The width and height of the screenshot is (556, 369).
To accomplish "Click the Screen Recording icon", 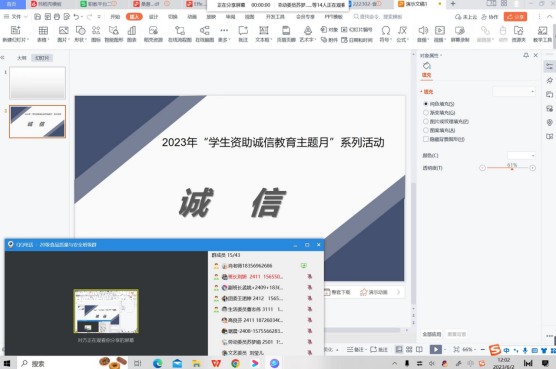I will (460, 34).
